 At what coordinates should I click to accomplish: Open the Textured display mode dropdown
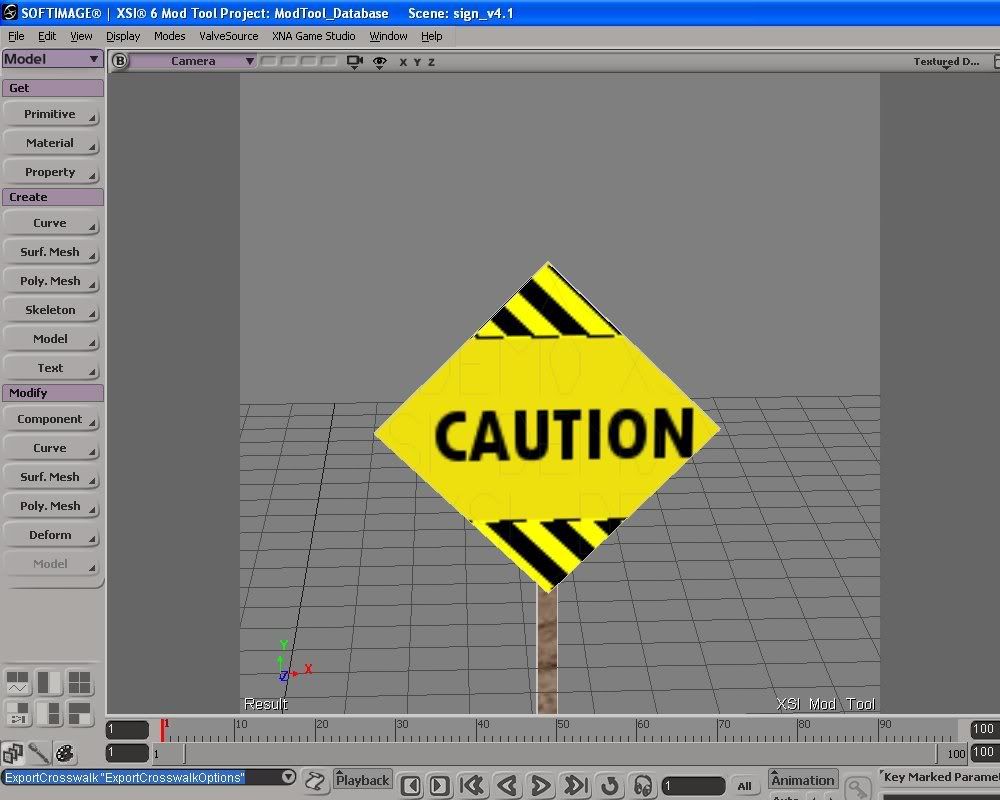tap(946, 61)
